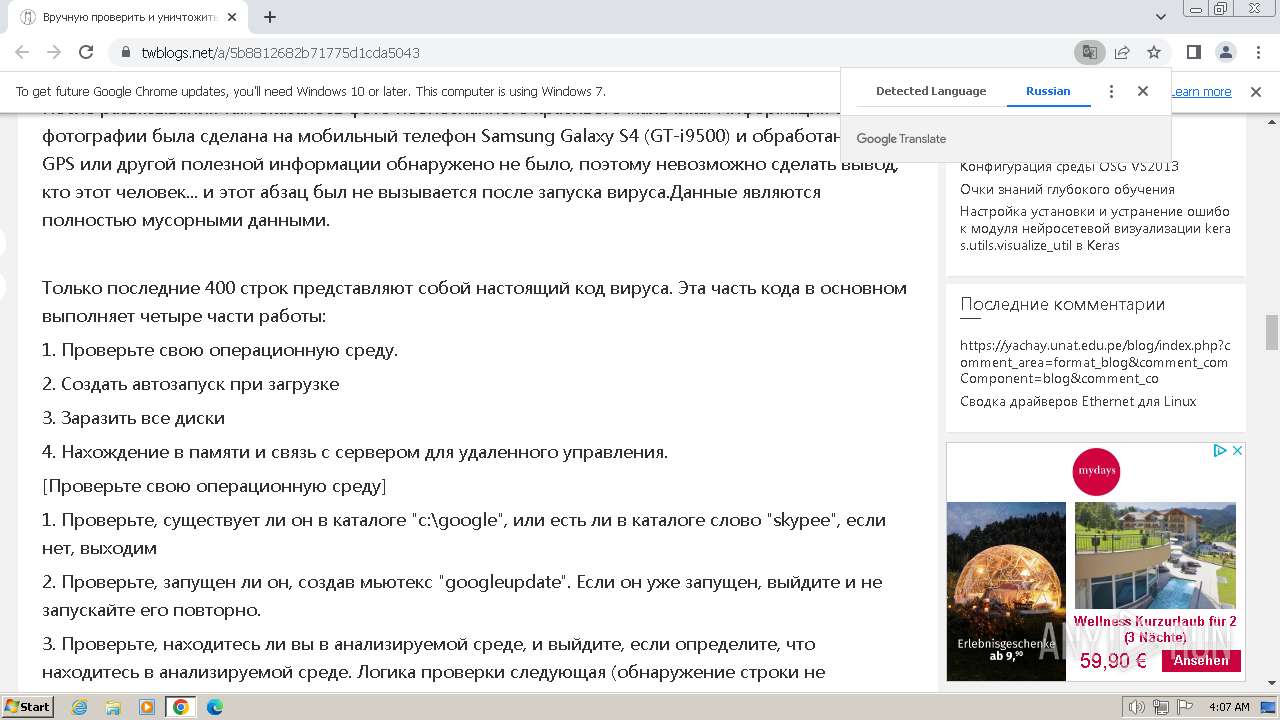Click the Google Translate icon in address bar
This screenshot has height=720, width=1280.
[x=1088, y=52]
